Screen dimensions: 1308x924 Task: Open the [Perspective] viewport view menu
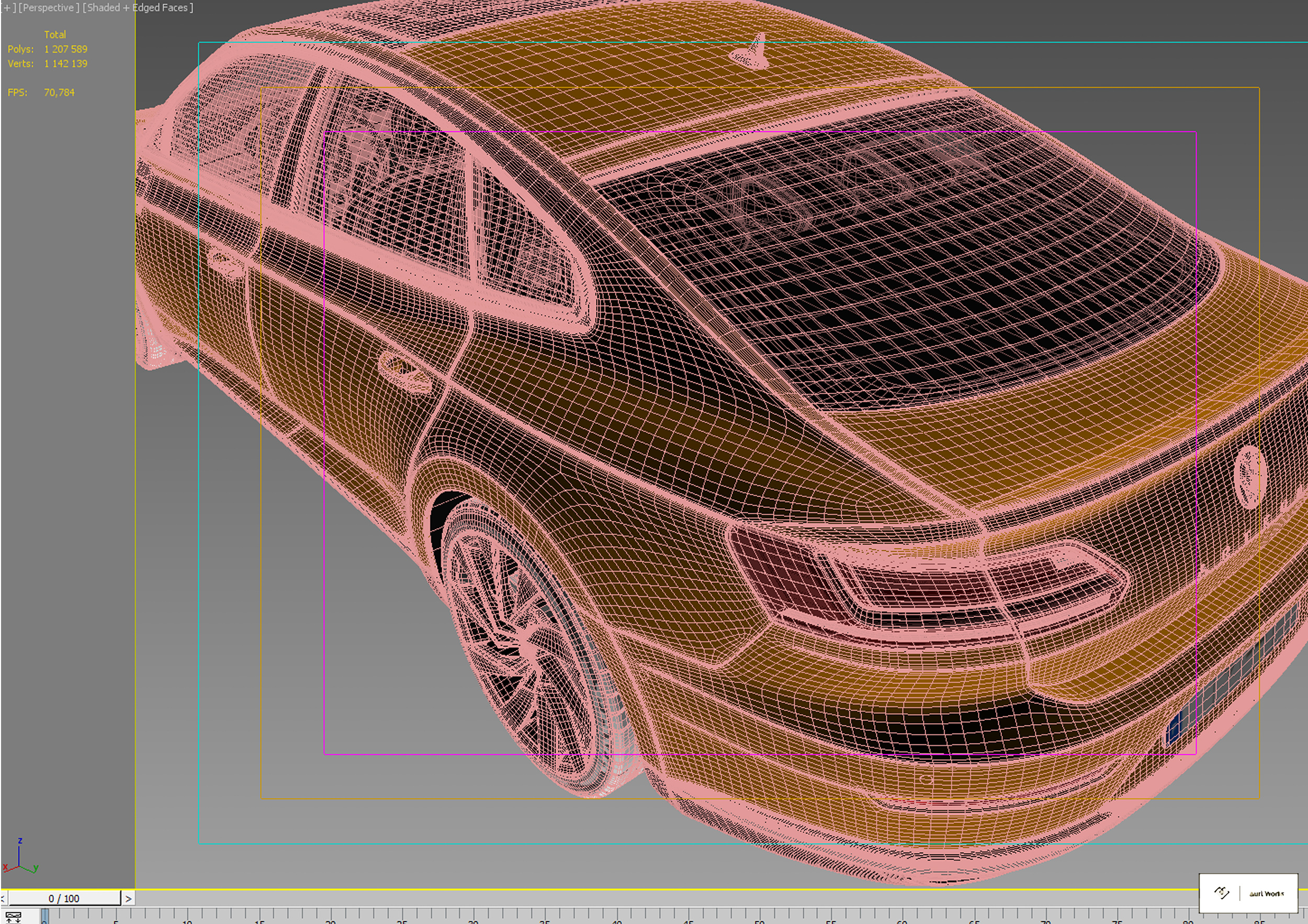pyautogui.click(x=49, y=8)
